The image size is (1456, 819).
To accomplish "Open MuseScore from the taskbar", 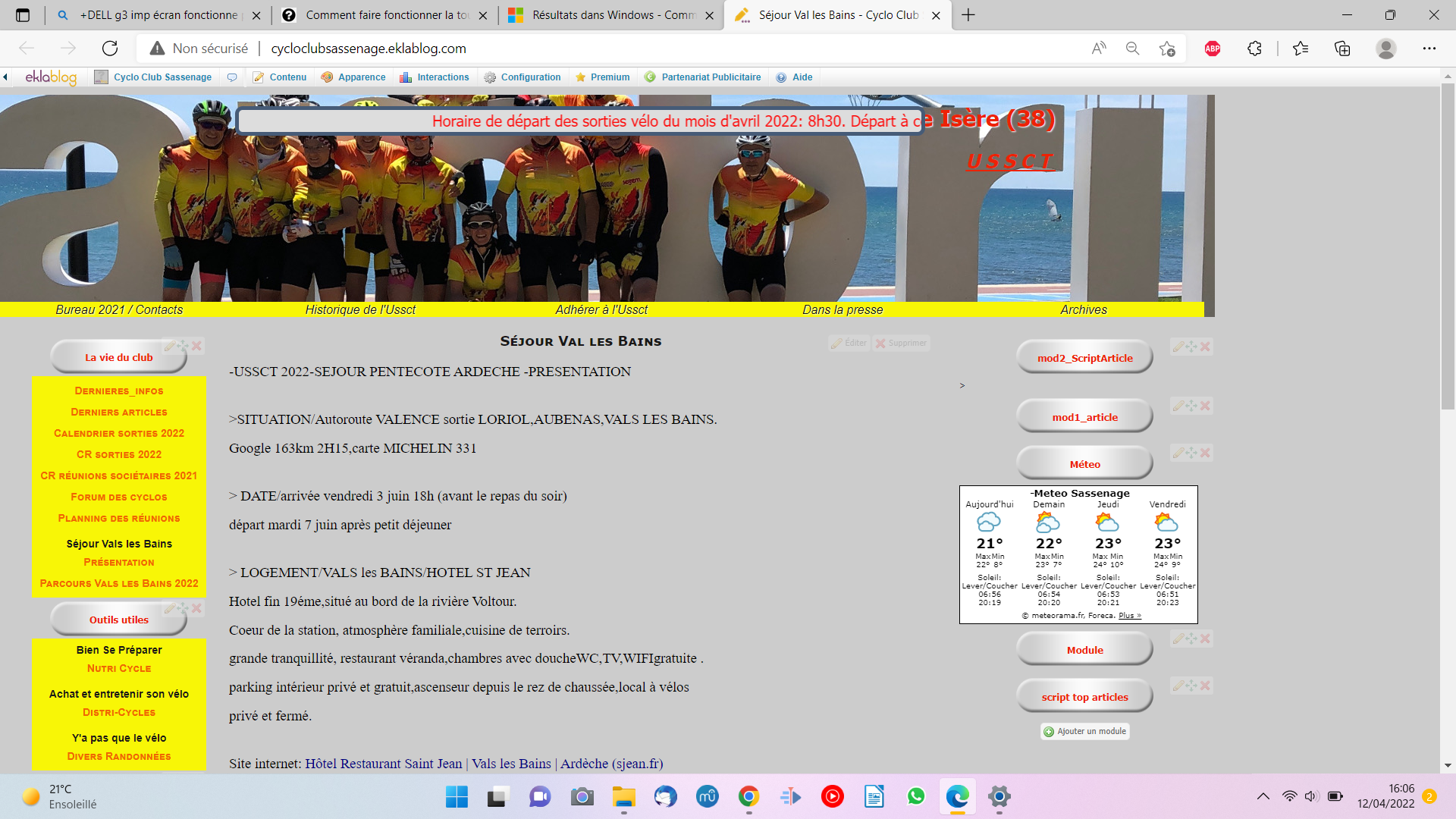I will click(x=707, y=796).
